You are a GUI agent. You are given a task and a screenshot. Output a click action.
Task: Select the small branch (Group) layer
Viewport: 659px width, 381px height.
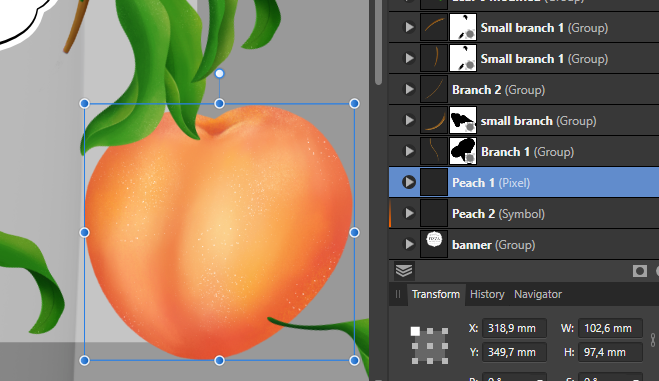[524, 121]
